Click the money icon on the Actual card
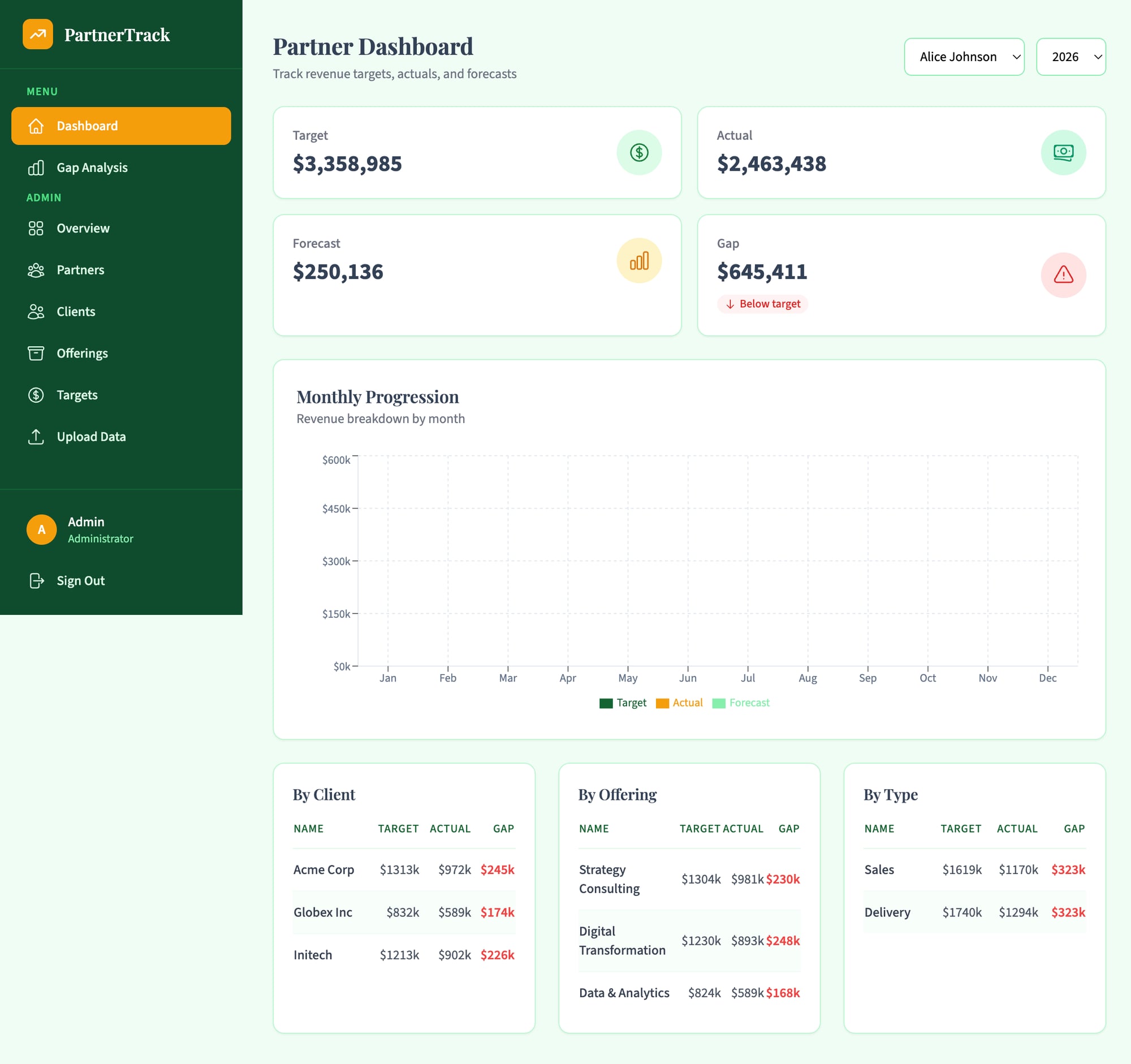This screenshot has height=1064, width=1131. tap(1063, 153)
